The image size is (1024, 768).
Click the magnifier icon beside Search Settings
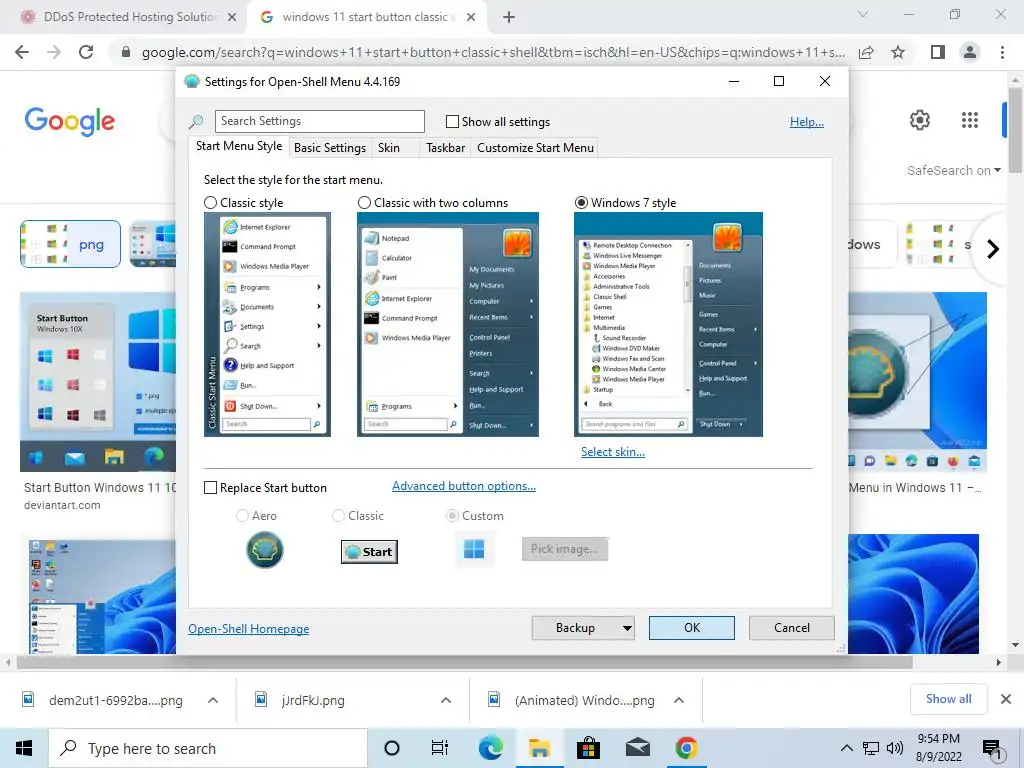coord(196,121)
